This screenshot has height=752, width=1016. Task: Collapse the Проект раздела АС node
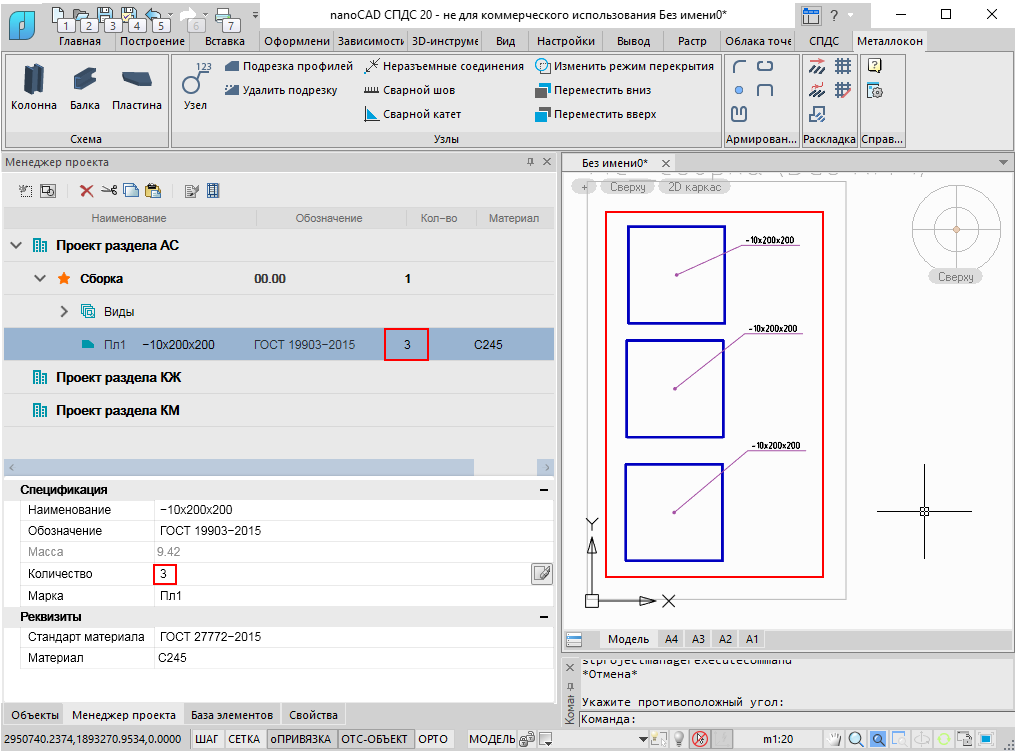tap(16, 245)
